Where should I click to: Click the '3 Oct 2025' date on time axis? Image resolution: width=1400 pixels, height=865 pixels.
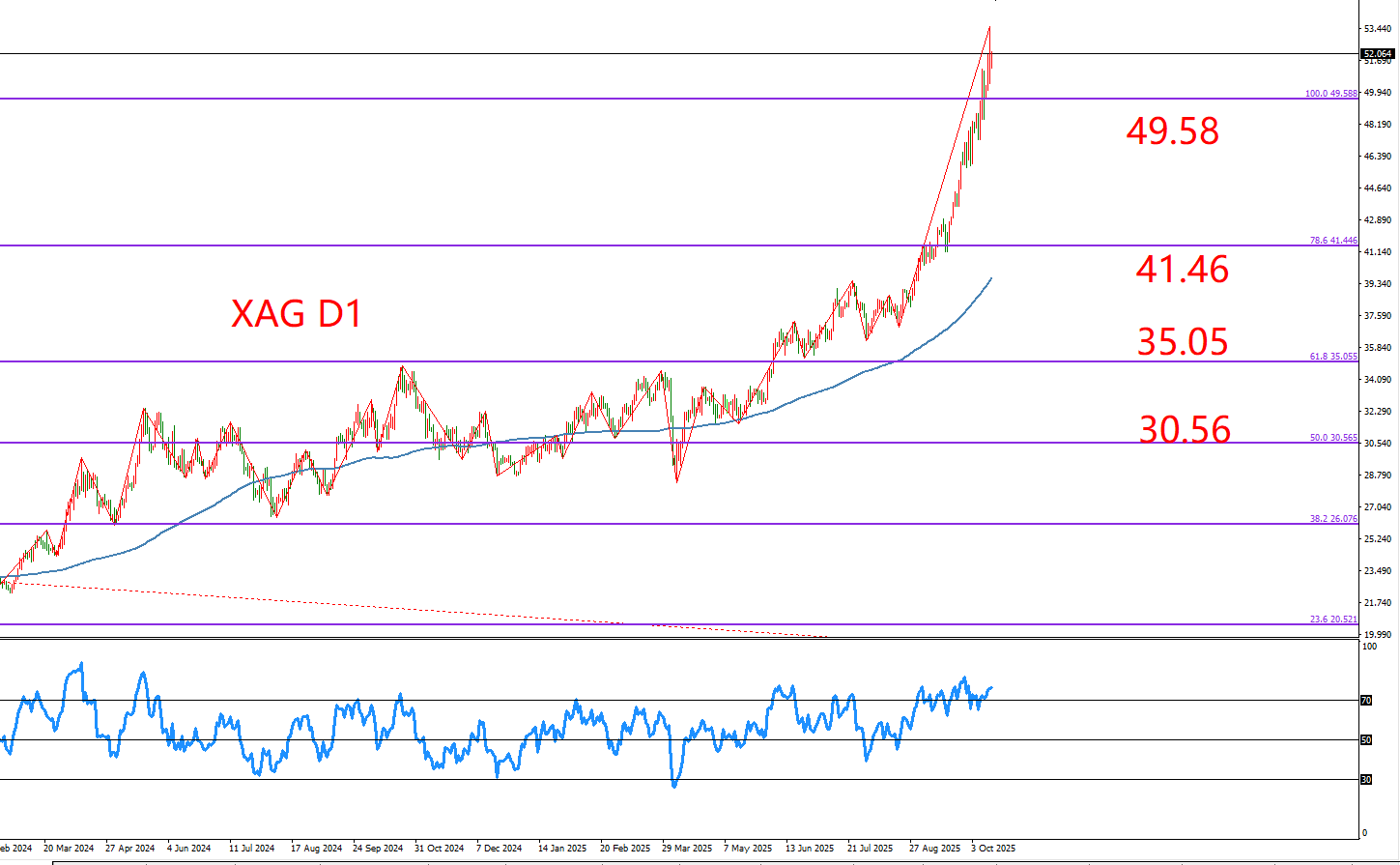point(993,848)
